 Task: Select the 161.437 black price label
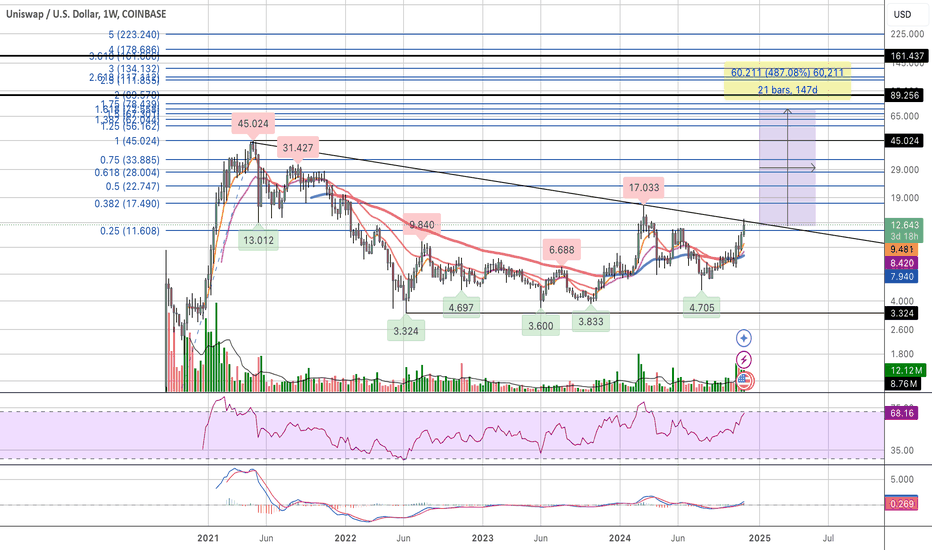pyautogui.click(x=907, y=56)
